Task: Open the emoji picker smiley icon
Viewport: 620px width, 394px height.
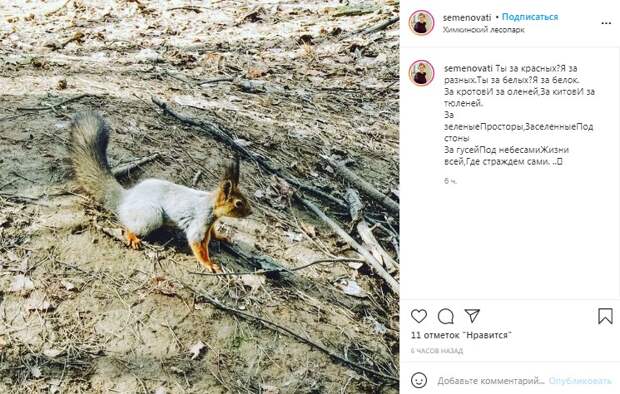Action: pos(419,381)
